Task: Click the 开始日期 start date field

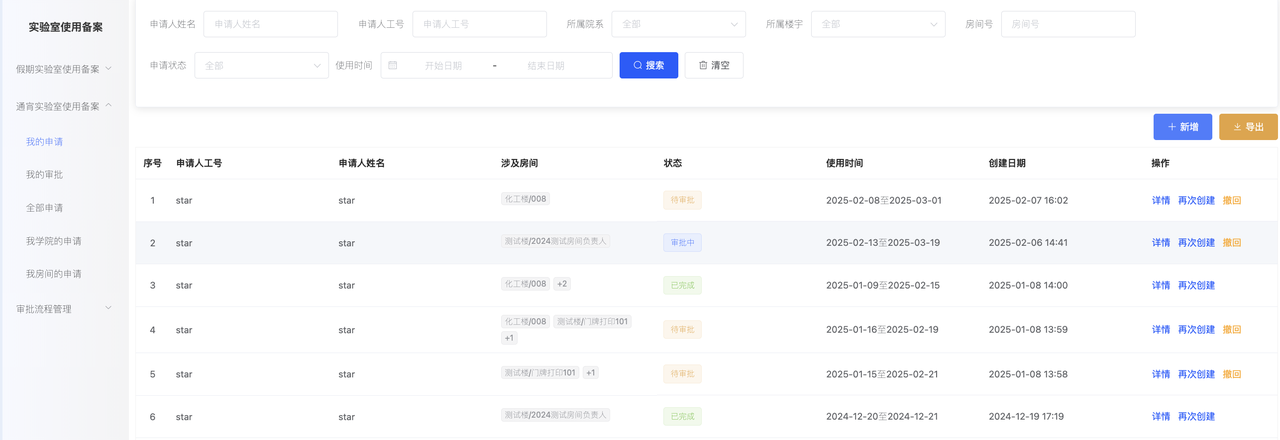Action: point(443,65)
